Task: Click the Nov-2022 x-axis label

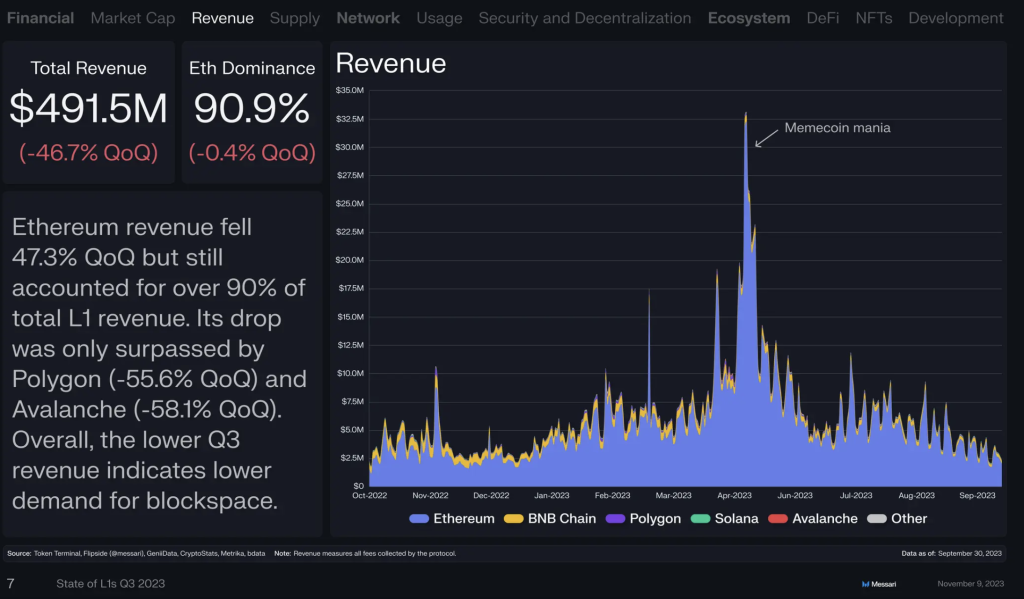Action: (430, 495)
